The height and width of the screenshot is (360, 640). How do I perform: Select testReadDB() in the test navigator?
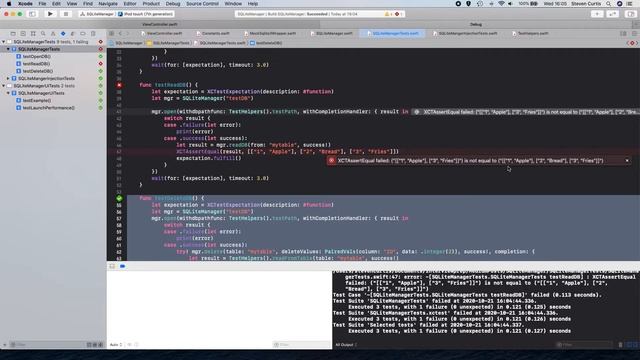pos(36,64)
